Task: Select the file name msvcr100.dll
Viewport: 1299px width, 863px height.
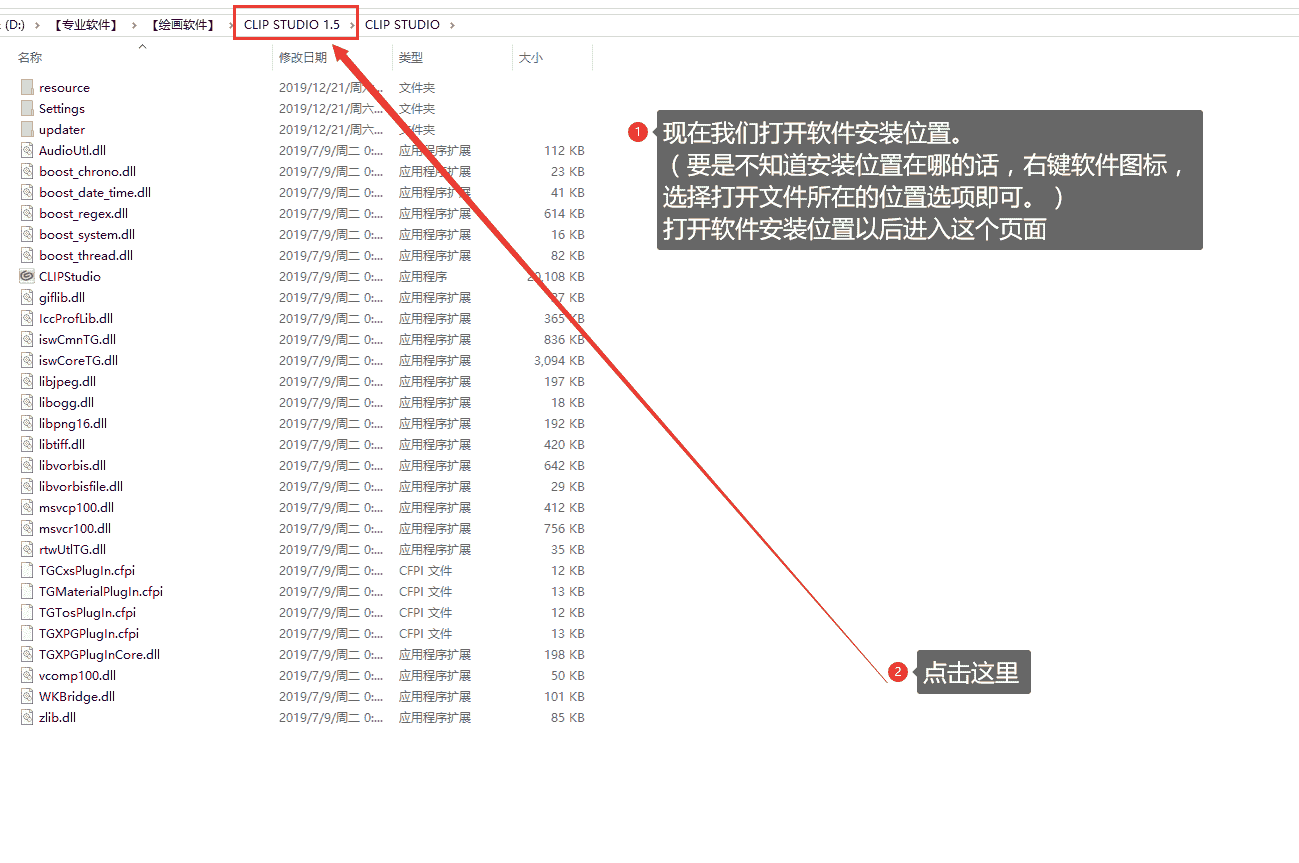Action: (x=75, y=528)
